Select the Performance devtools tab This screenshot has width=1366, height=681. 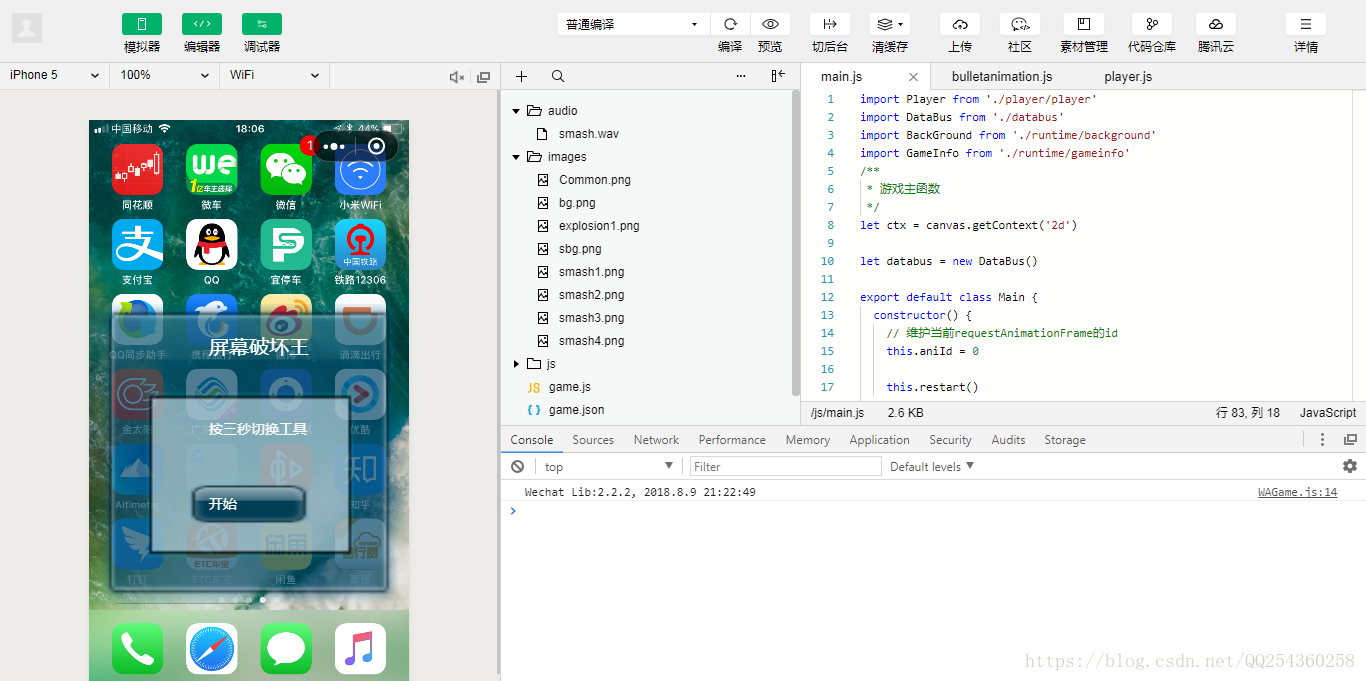point(732,440)
